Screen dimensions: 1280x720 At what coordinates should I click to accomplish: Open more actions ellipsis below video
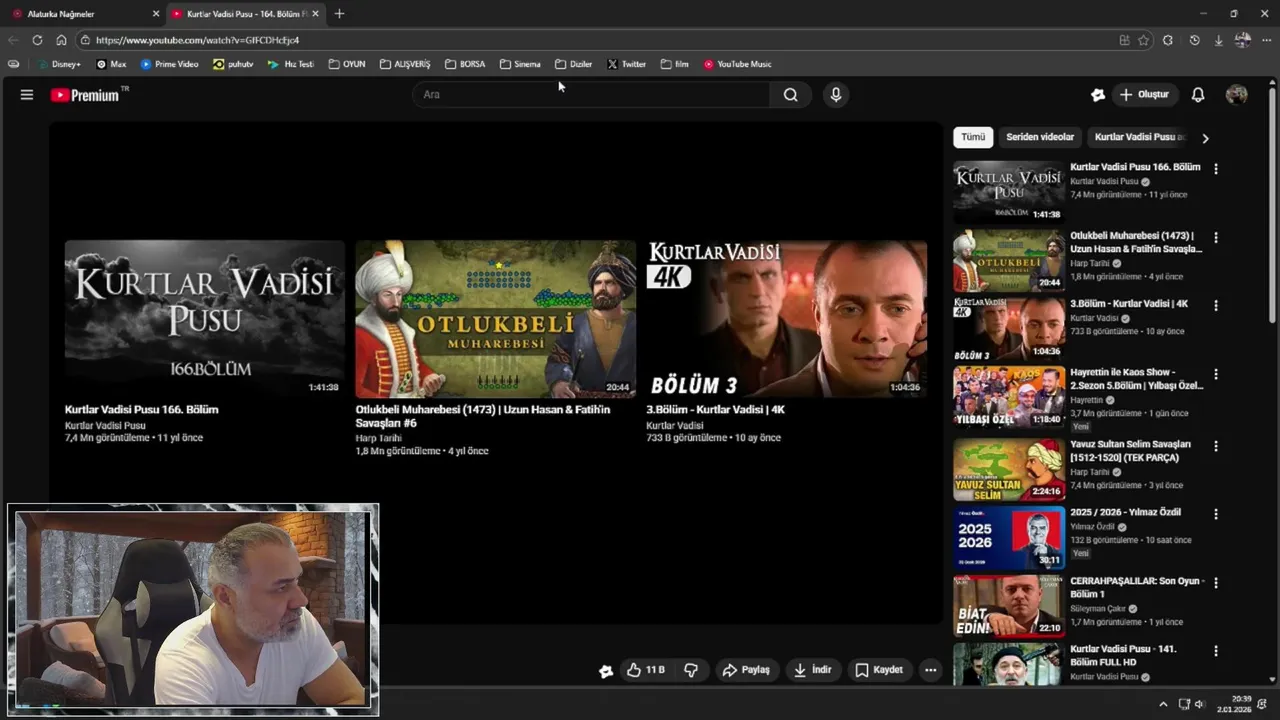(931, 670)
